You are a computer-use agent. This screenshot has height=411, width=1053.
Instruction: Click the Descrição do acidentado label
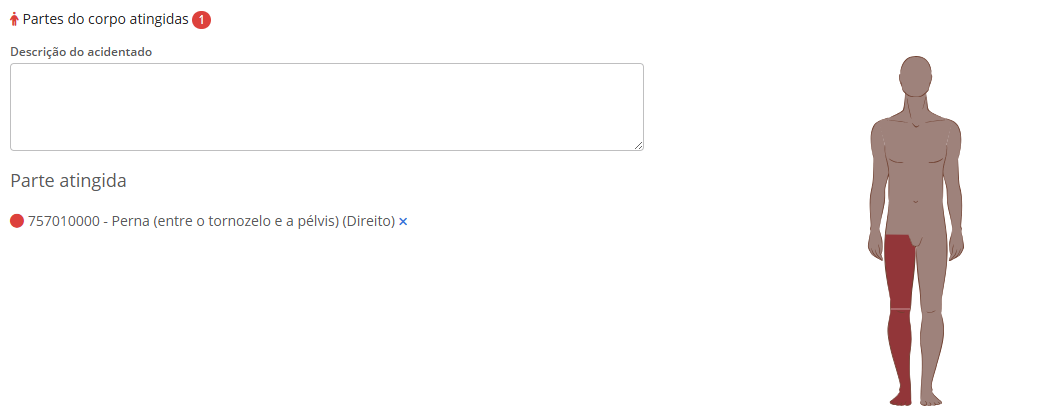point(81,51)
